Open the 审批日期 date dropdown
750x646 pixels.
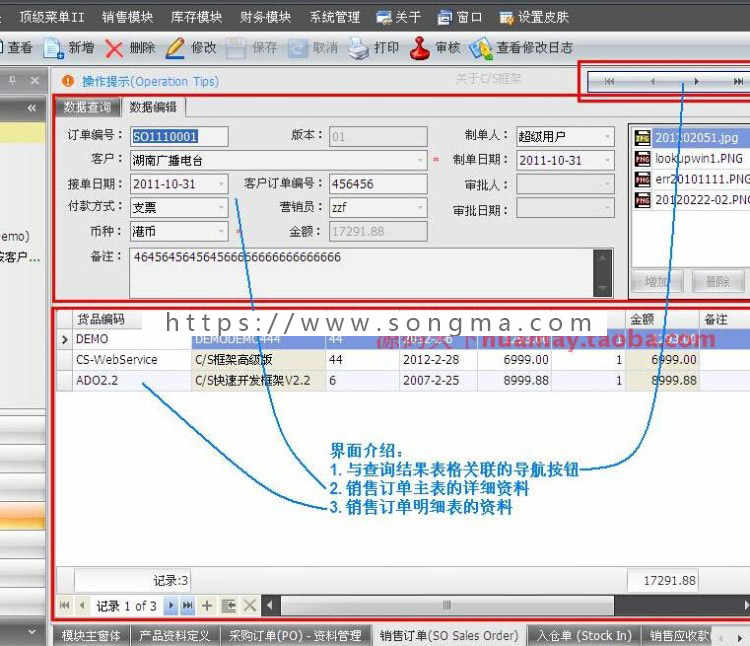607,208
